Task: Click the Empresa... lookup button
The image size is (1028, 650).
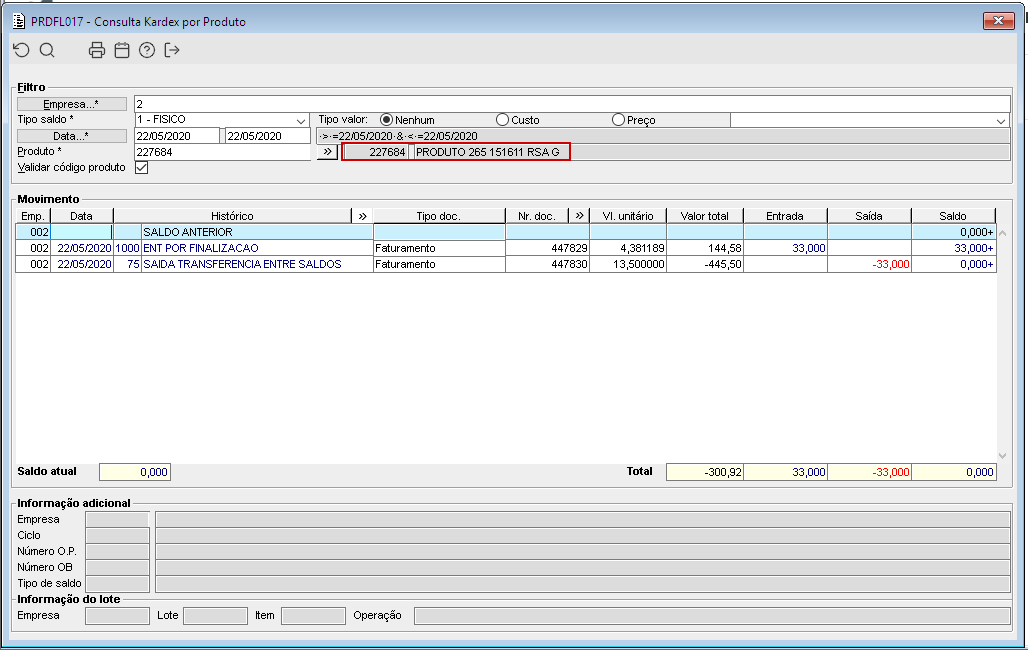Action: click(71, 104)
